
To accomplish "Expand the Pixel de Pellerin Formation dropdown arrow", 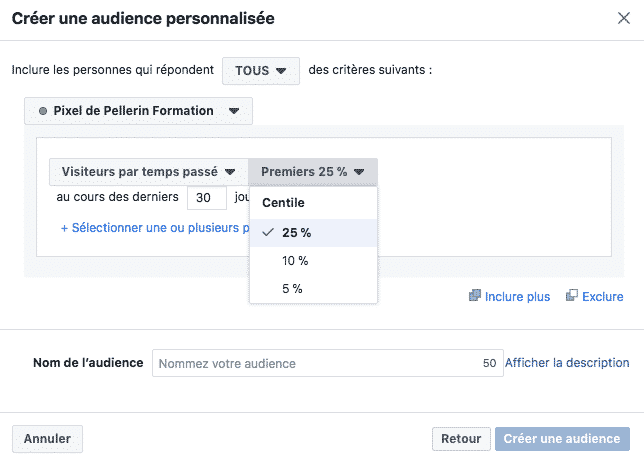I will 234,111.
